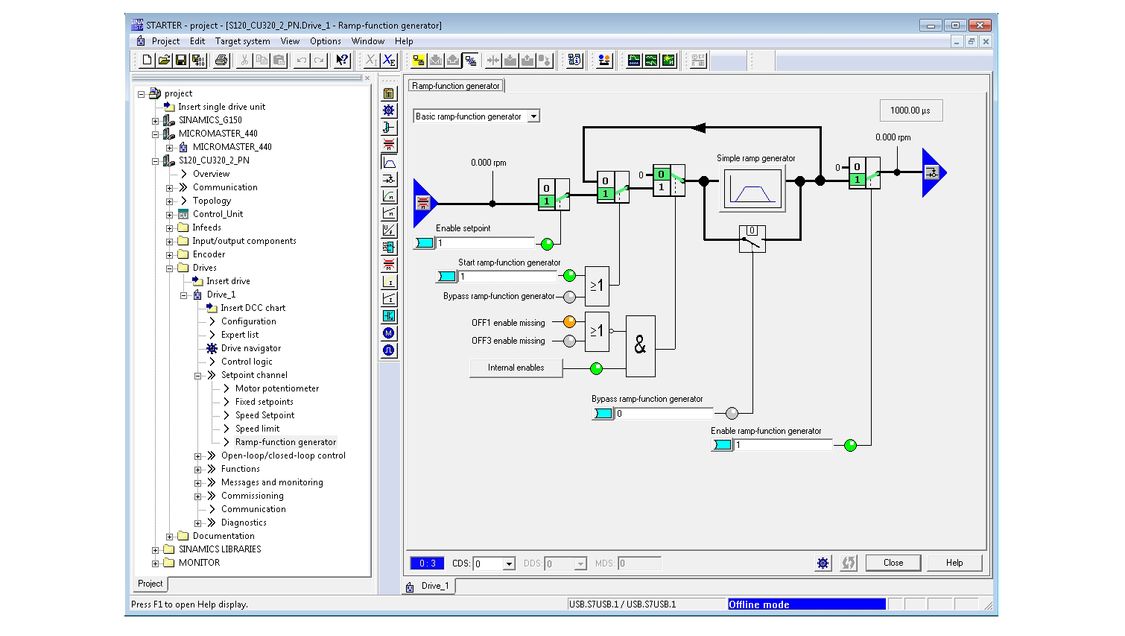The height and width of the screenshot is (636, 1125).
Task: Collapse the S120_CU320_2_PN tree node
Action: [155, 161]
